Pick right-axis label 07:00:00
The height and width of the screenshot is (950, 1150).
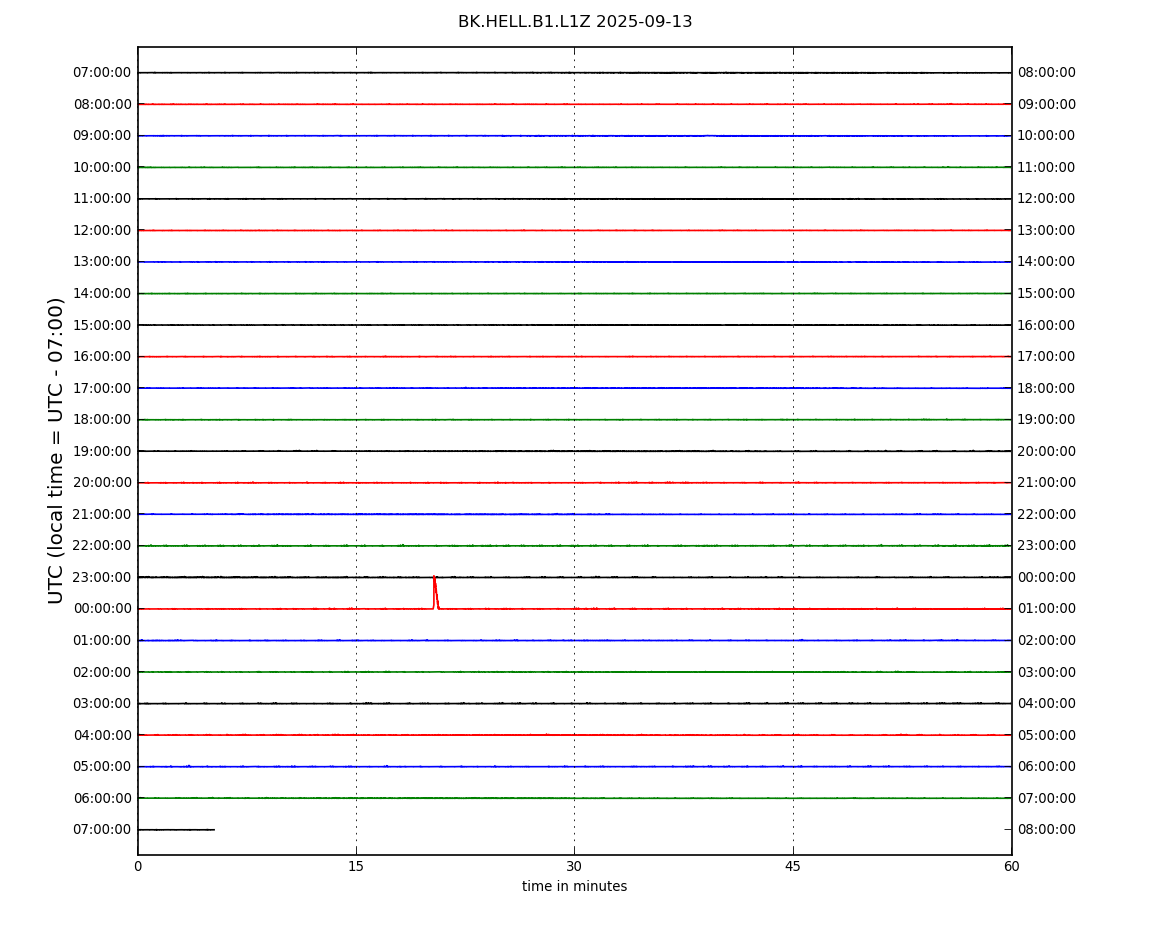tap(1047, 798)
